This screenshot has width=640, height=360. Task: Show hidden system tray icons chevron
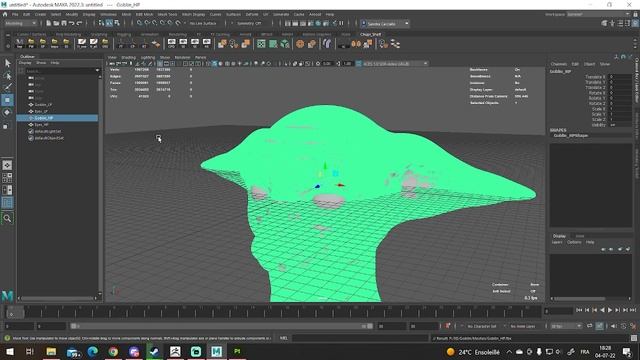509,352
